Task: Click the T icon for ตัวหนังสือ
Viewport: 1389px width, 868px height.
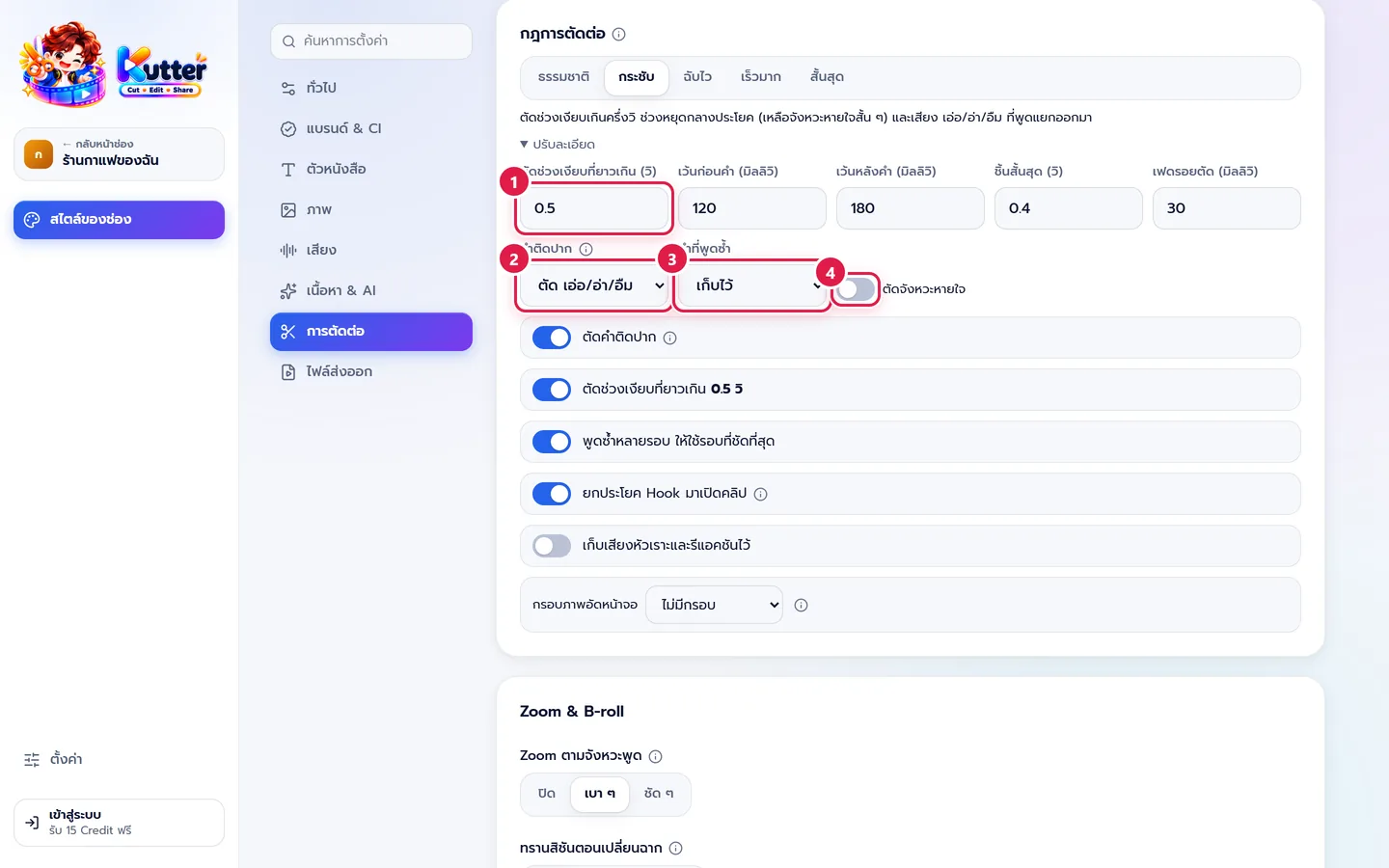Action: [287, 169]
